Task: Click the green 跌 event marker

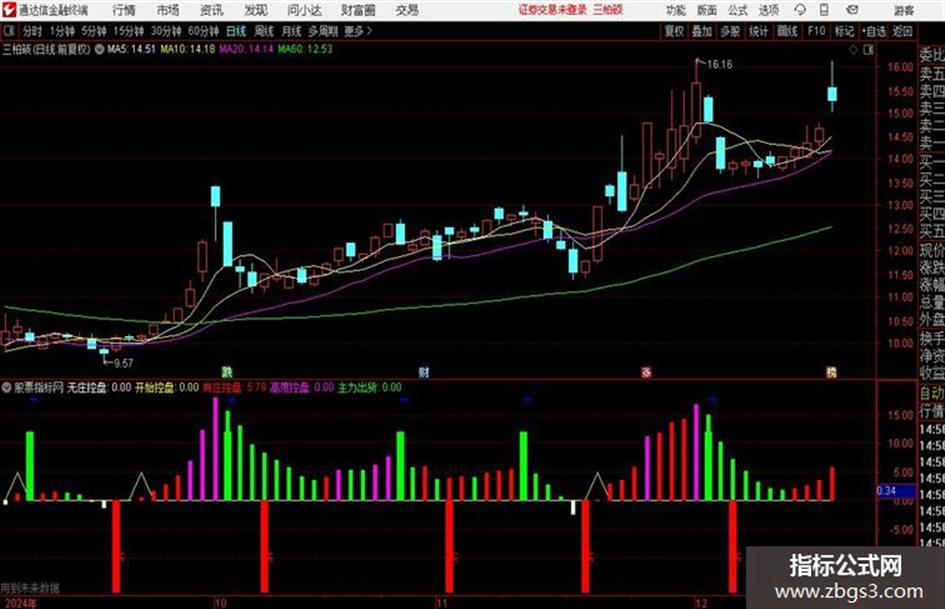Action: (x=227, y=372)
